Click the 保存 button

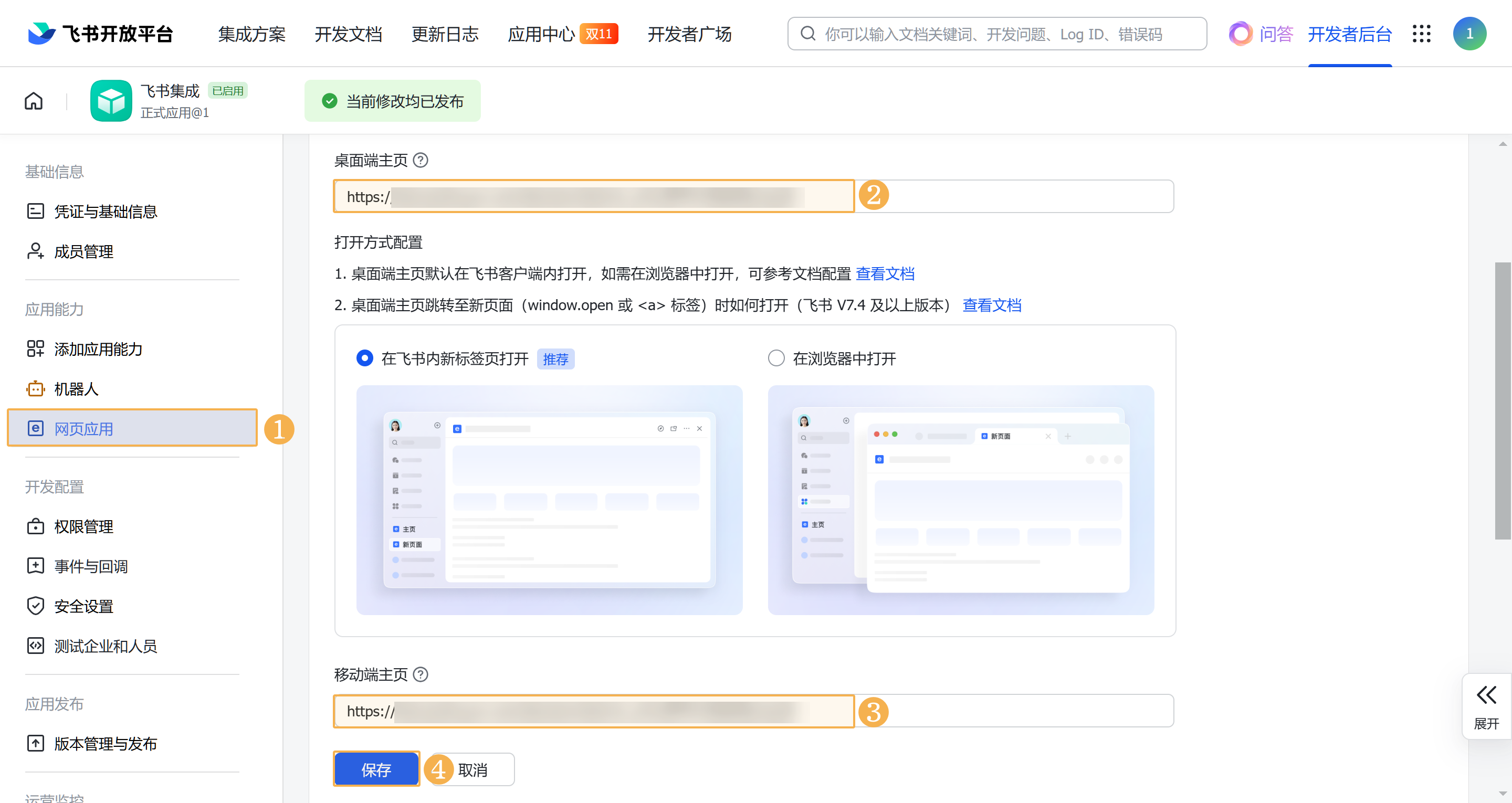(376, 769)
